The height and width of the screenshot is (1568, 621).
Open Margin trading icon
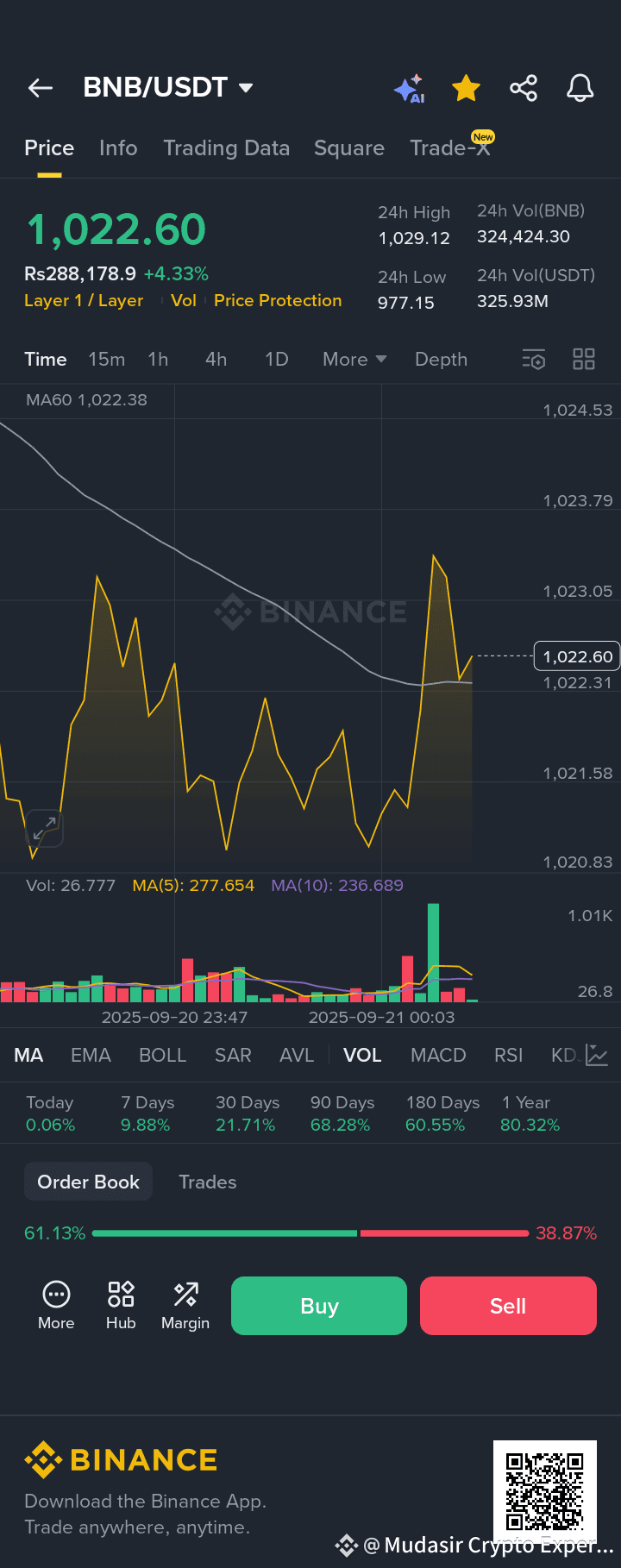point(185,1305)
